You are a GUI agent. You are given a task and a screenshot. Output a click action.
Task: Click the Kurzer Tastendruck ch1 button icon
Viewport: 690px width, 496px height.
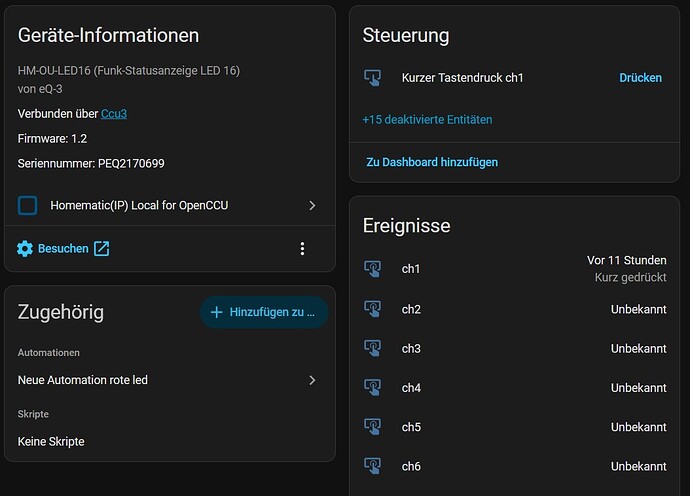tap(373, 78)
